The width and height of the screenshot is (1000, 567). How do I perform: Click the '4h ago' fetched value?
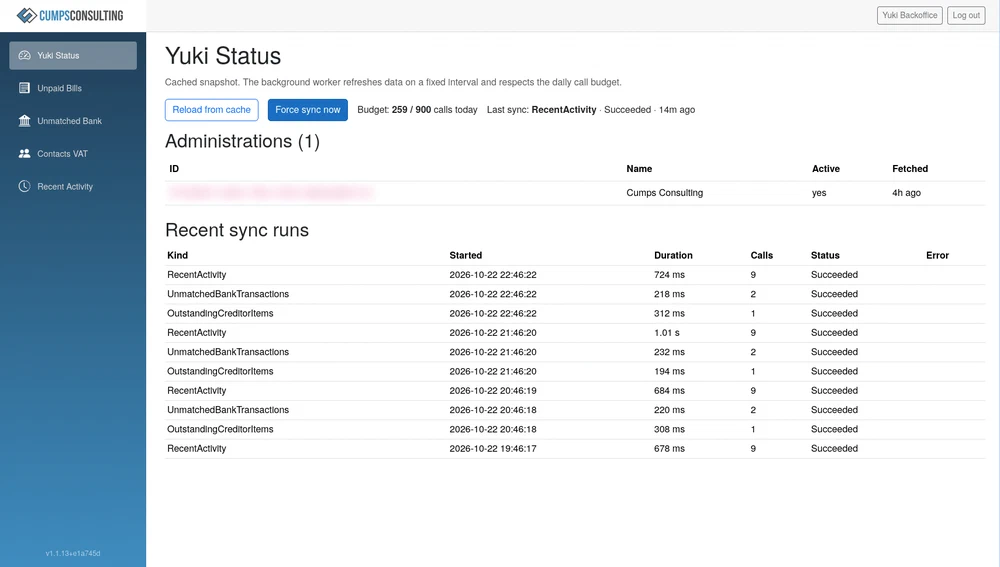click(x=906, y=193)
